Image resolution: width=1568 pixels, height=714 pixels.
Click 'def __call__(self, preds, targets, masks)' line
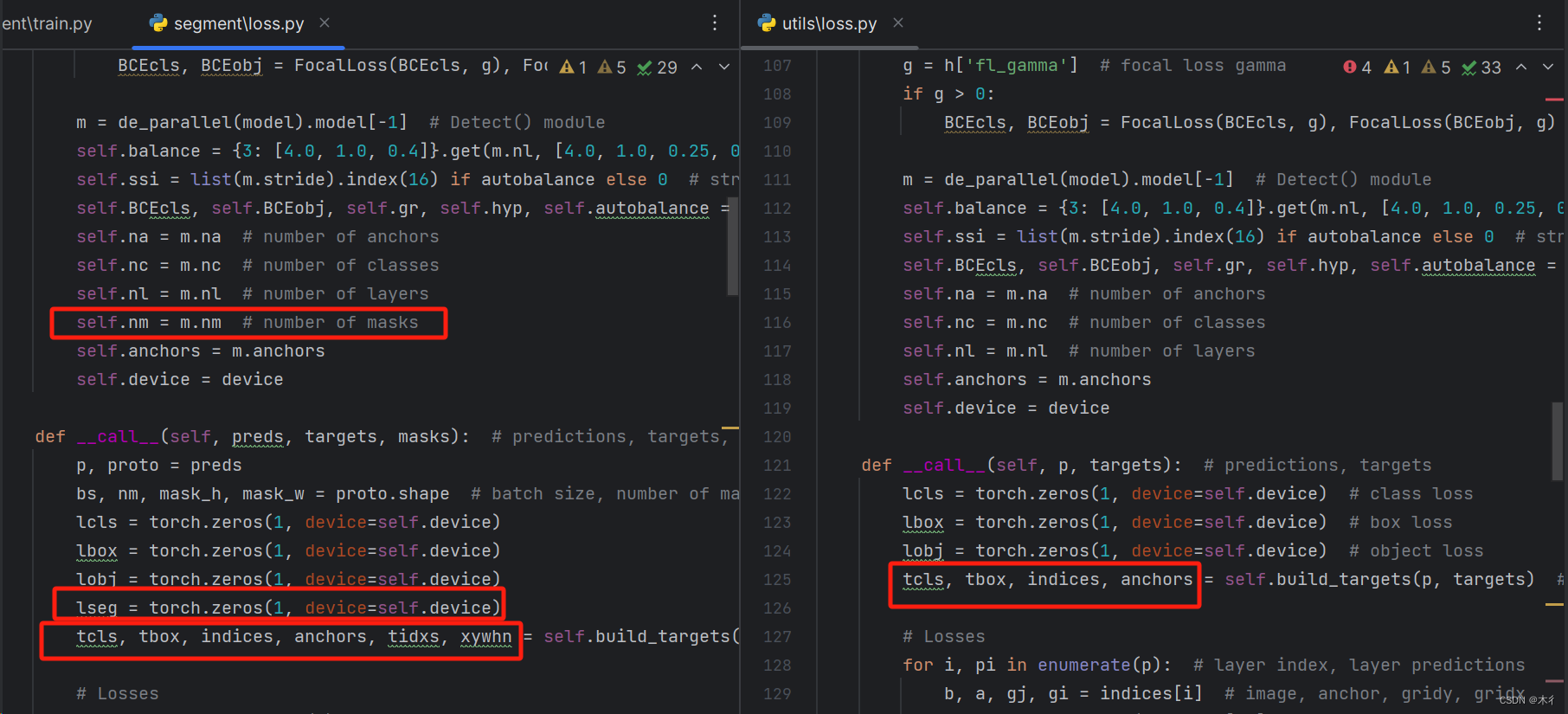(252, 437)
